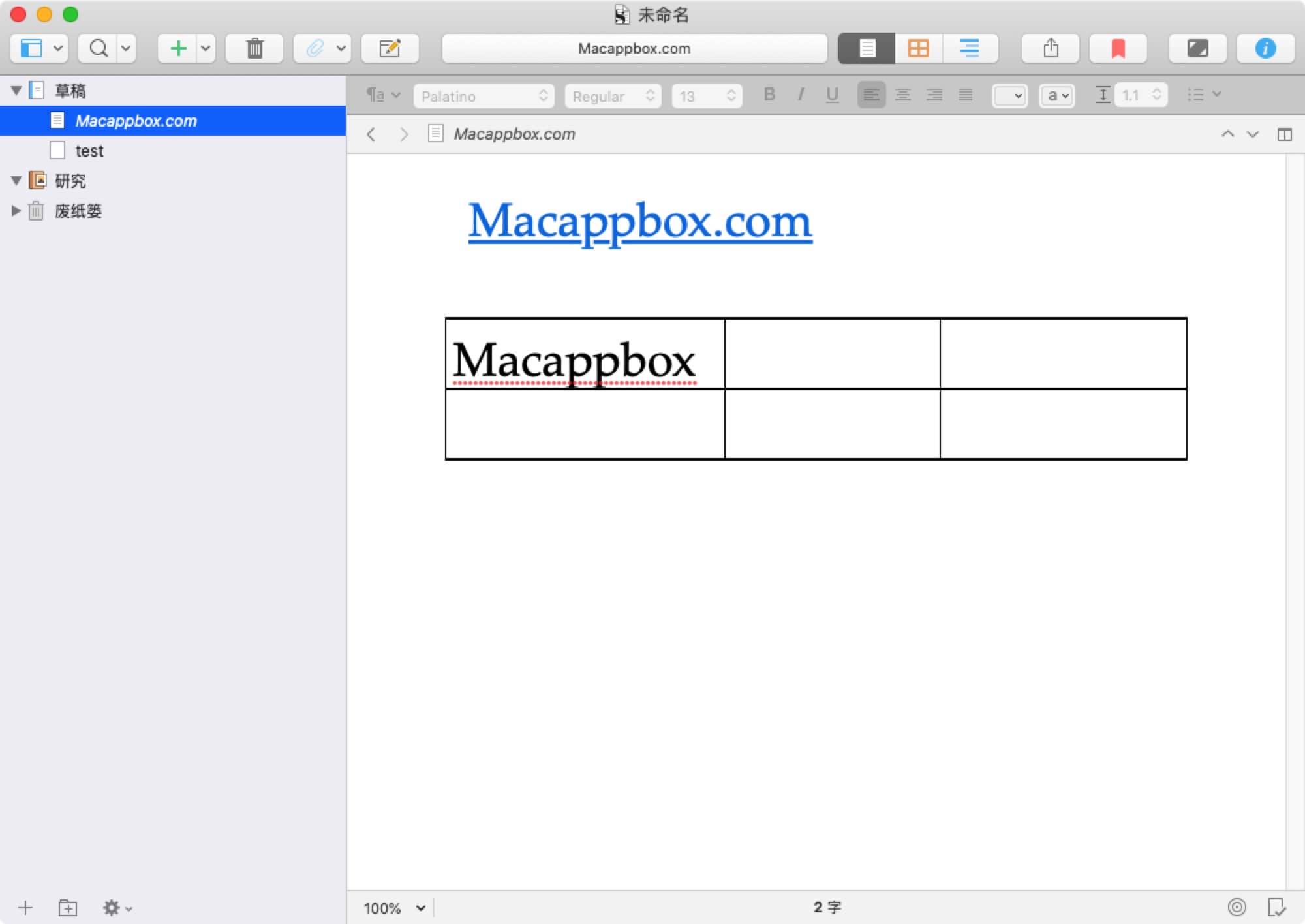This screenshot has width=1305, height=924.
Task: Click the Macappbox table cell
Action: tap(585, 353)
